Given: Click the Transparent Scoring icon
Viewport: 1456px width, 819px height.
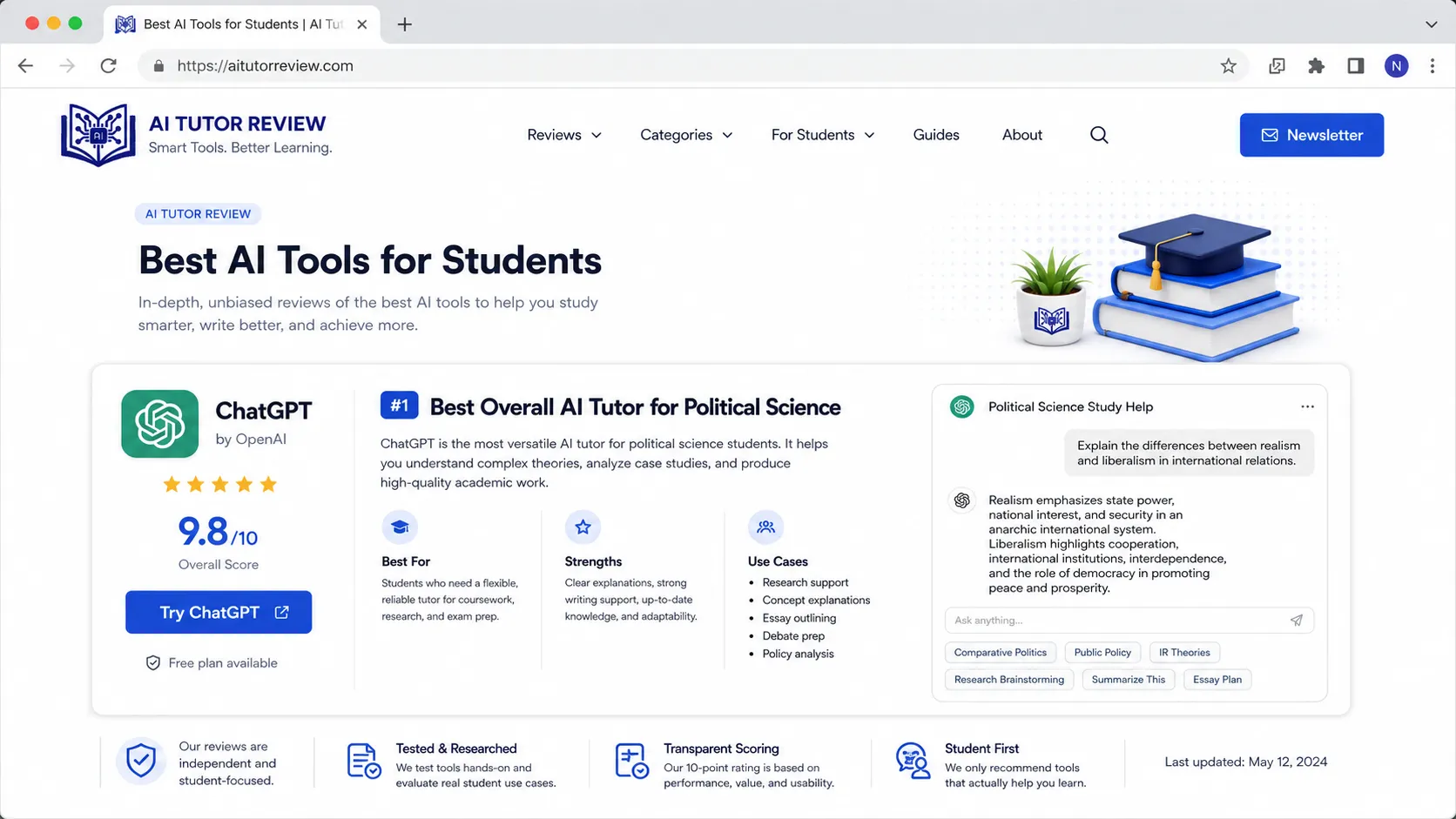Looking at the screenshot, I should 631,761.
